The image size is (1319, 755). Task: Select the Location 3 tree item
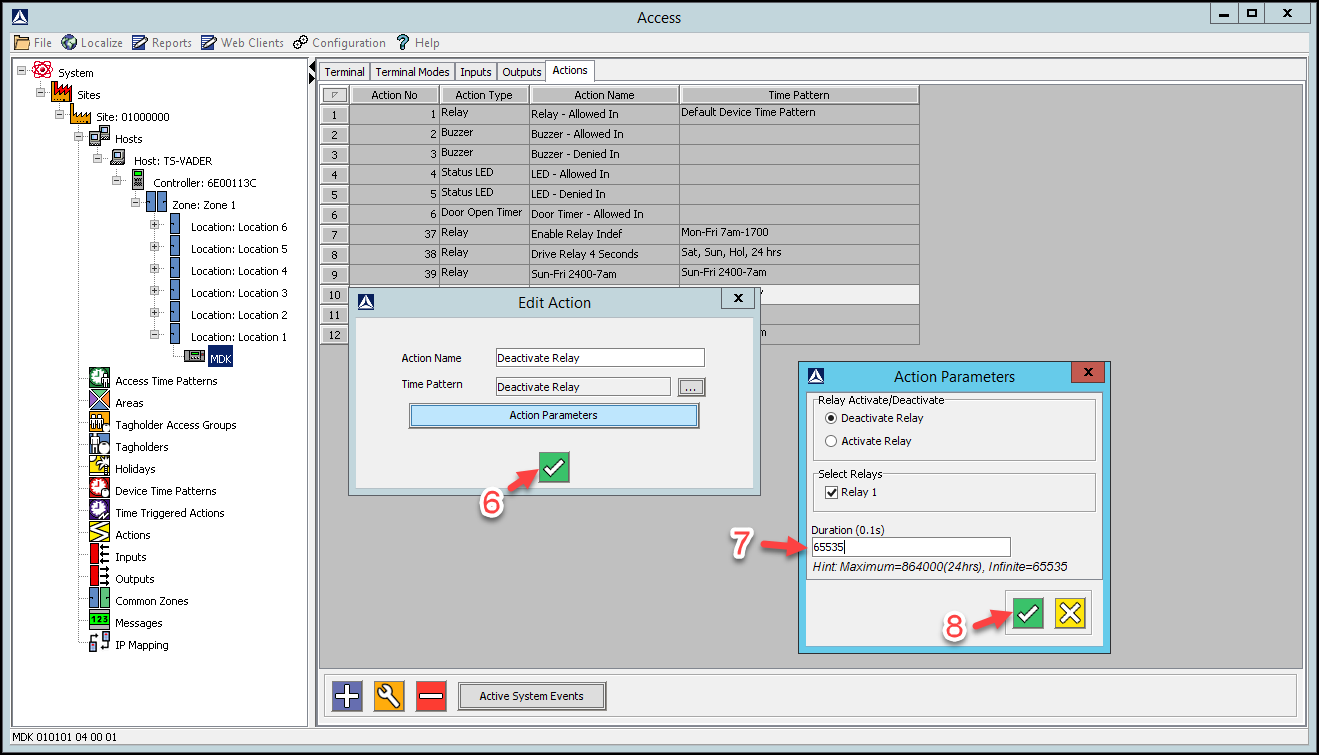point(239,293)
